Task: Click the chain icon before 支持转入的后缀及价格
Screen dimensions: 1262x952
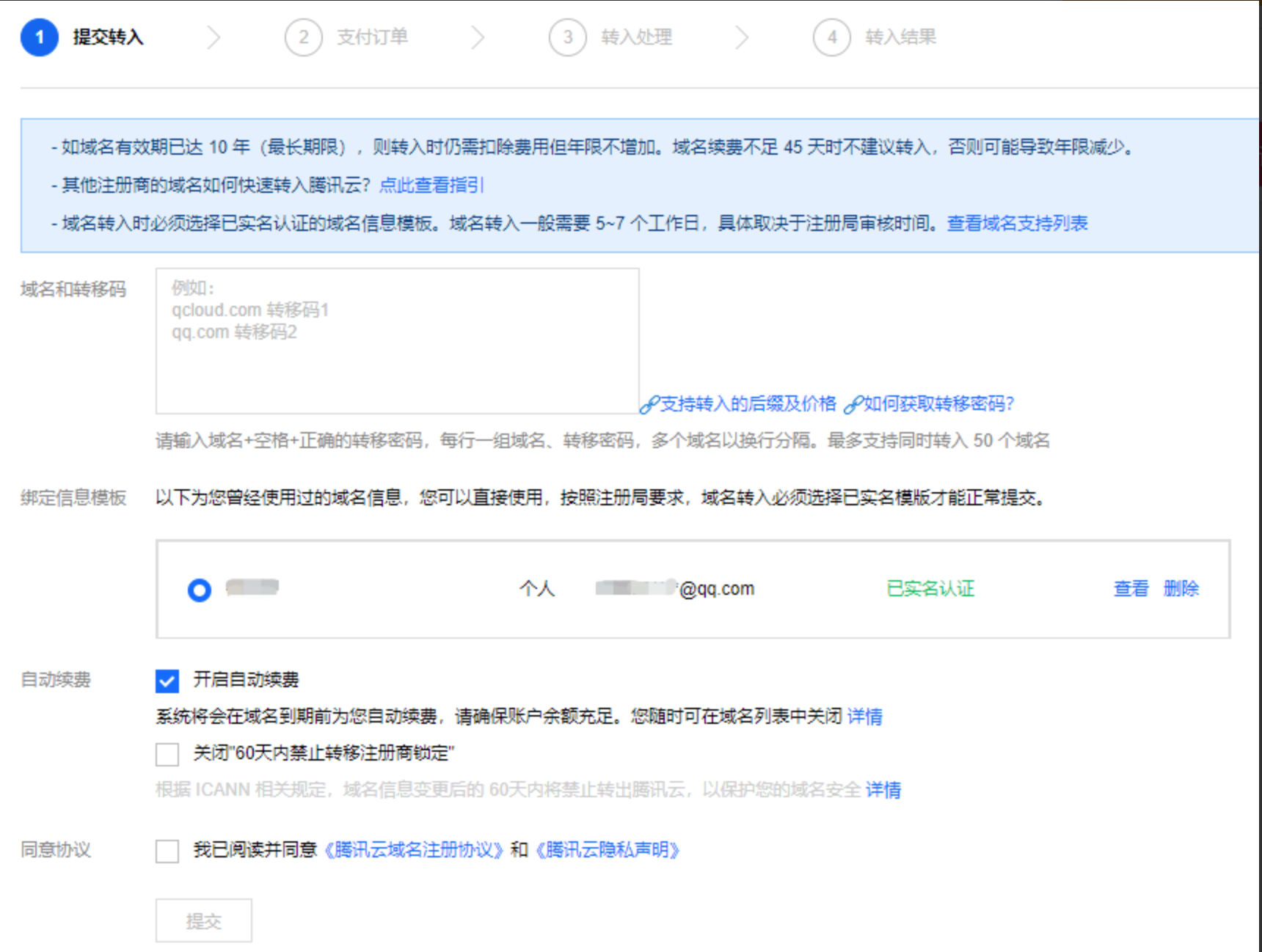Action: click(649, 405)
